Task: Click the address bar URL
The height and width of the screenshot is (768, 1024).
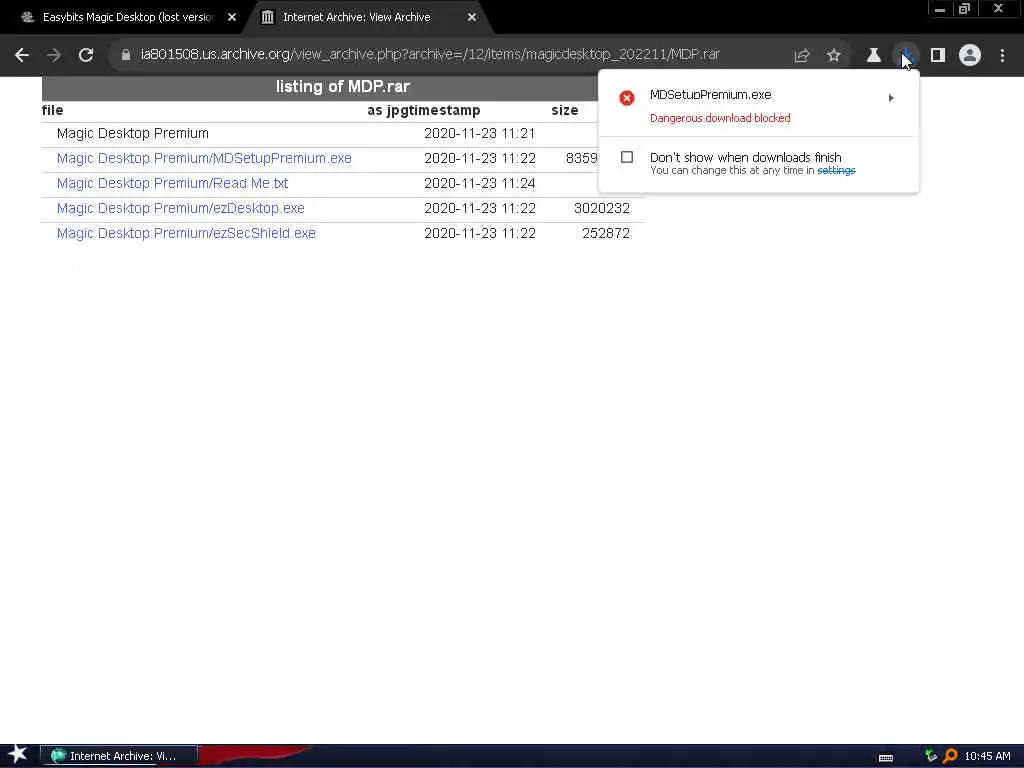Action: [430, 54]
